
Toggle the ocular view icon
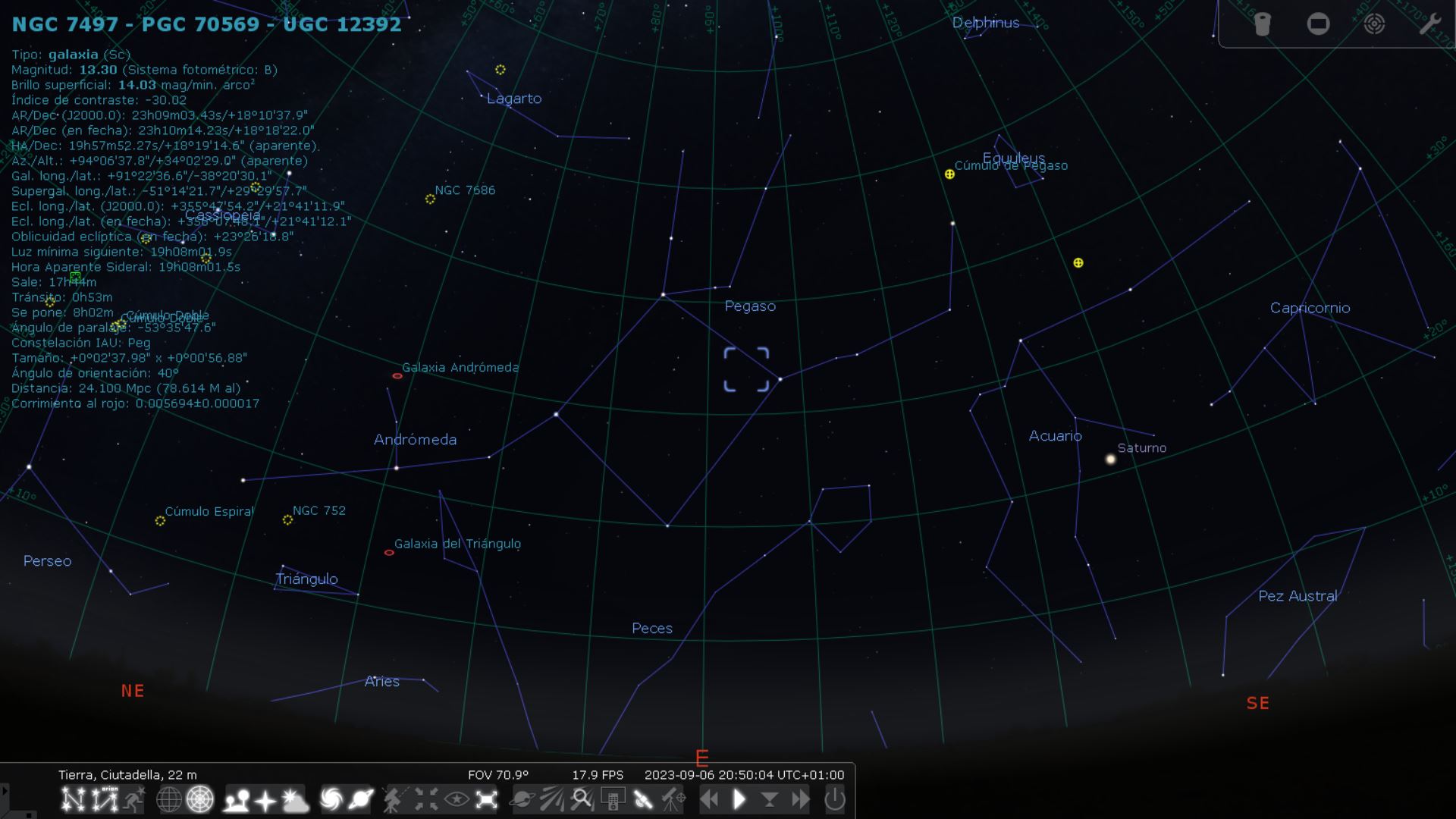[x=1262, y=24]
